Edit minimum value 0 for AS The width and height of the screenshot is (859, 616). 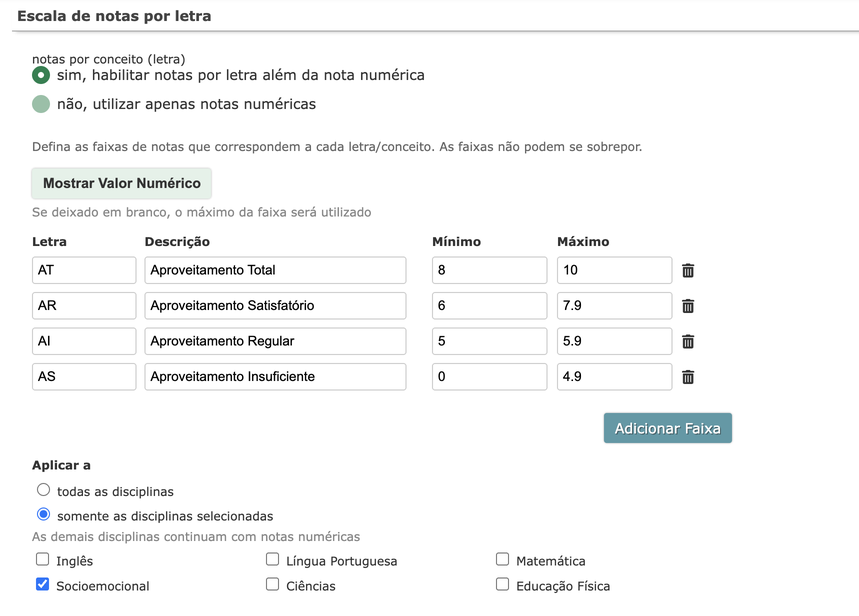point(489,377)
